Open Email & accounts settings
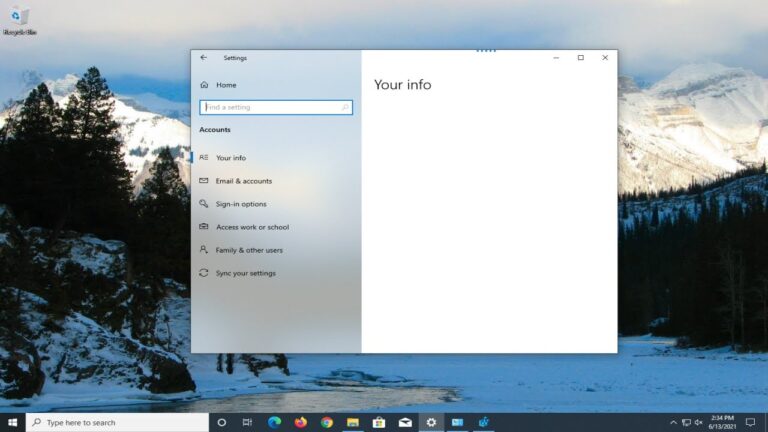Viewport: 768px width, 432px height. 243,181
